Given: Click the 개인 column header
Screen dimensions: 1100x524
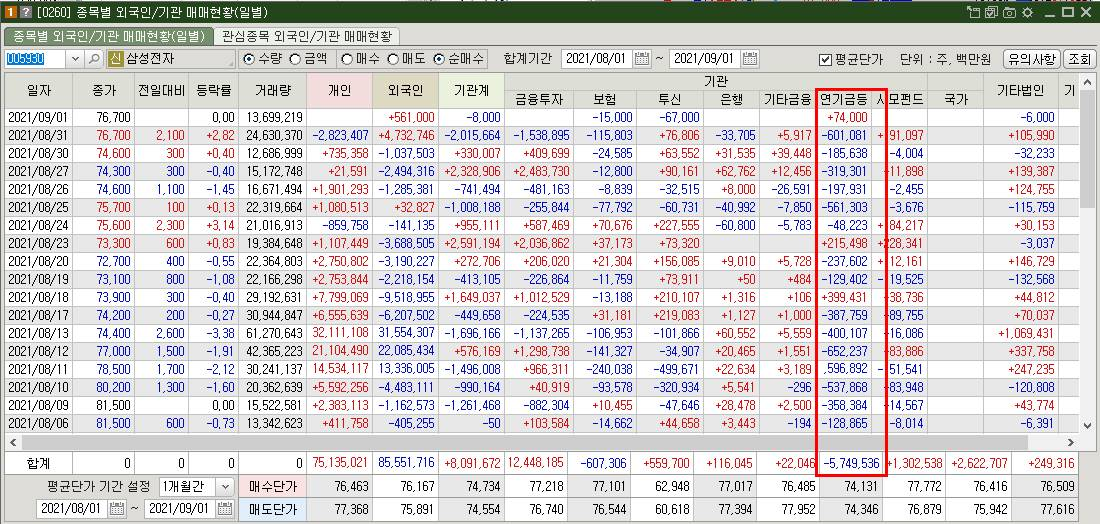Looking at the screenshot, I should point(340,90).
